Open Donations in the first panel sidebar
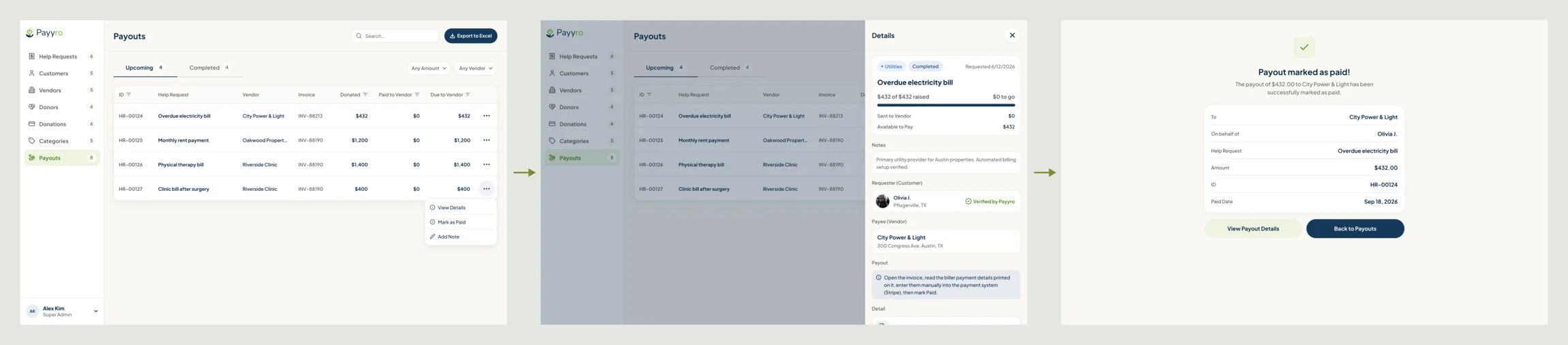The height and width of the screenshot is (345, 1568). (61, 124)
